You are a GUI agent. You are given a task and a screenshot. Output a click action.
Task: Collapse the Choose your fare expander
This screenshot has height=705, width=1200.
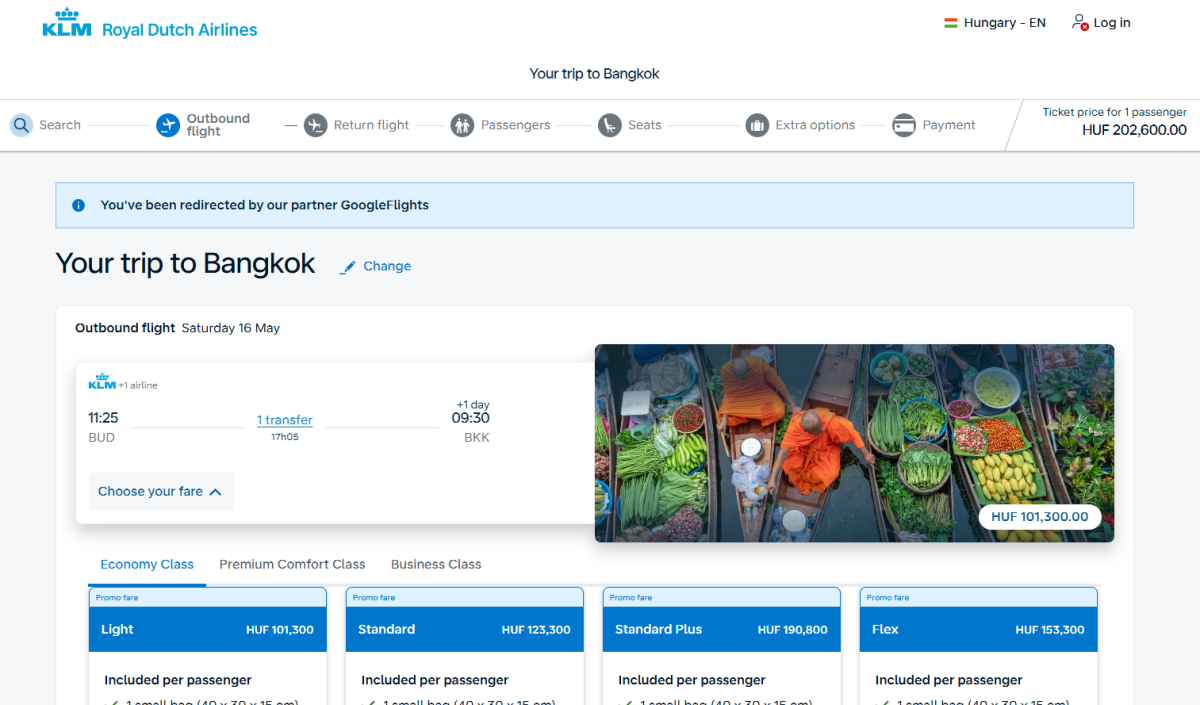click(x=161, y=492)
